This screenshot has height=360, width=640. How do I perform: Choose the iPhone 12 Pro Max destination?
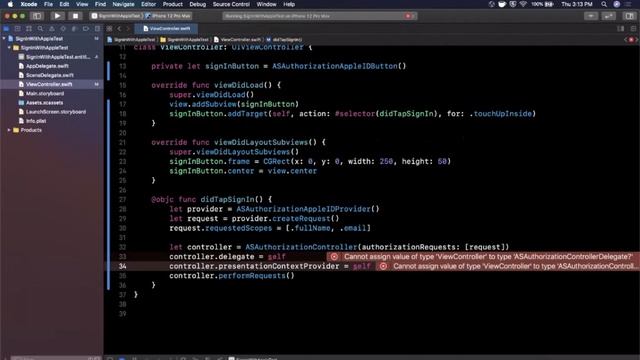(x=168, y=16)
